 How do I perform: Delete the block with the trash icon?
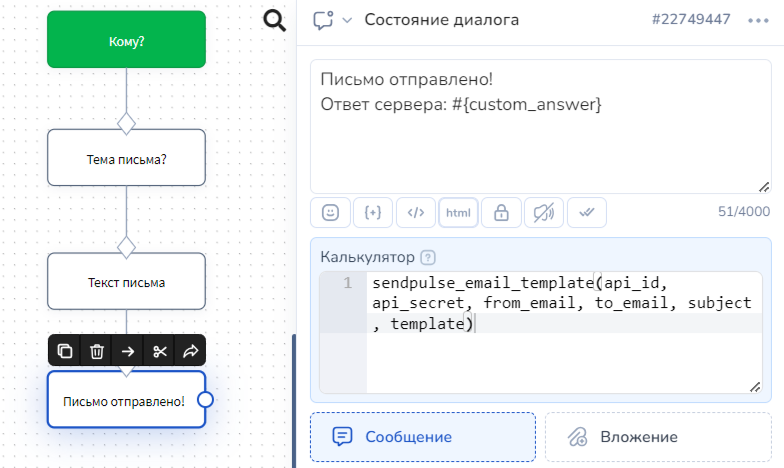[97, 350]
